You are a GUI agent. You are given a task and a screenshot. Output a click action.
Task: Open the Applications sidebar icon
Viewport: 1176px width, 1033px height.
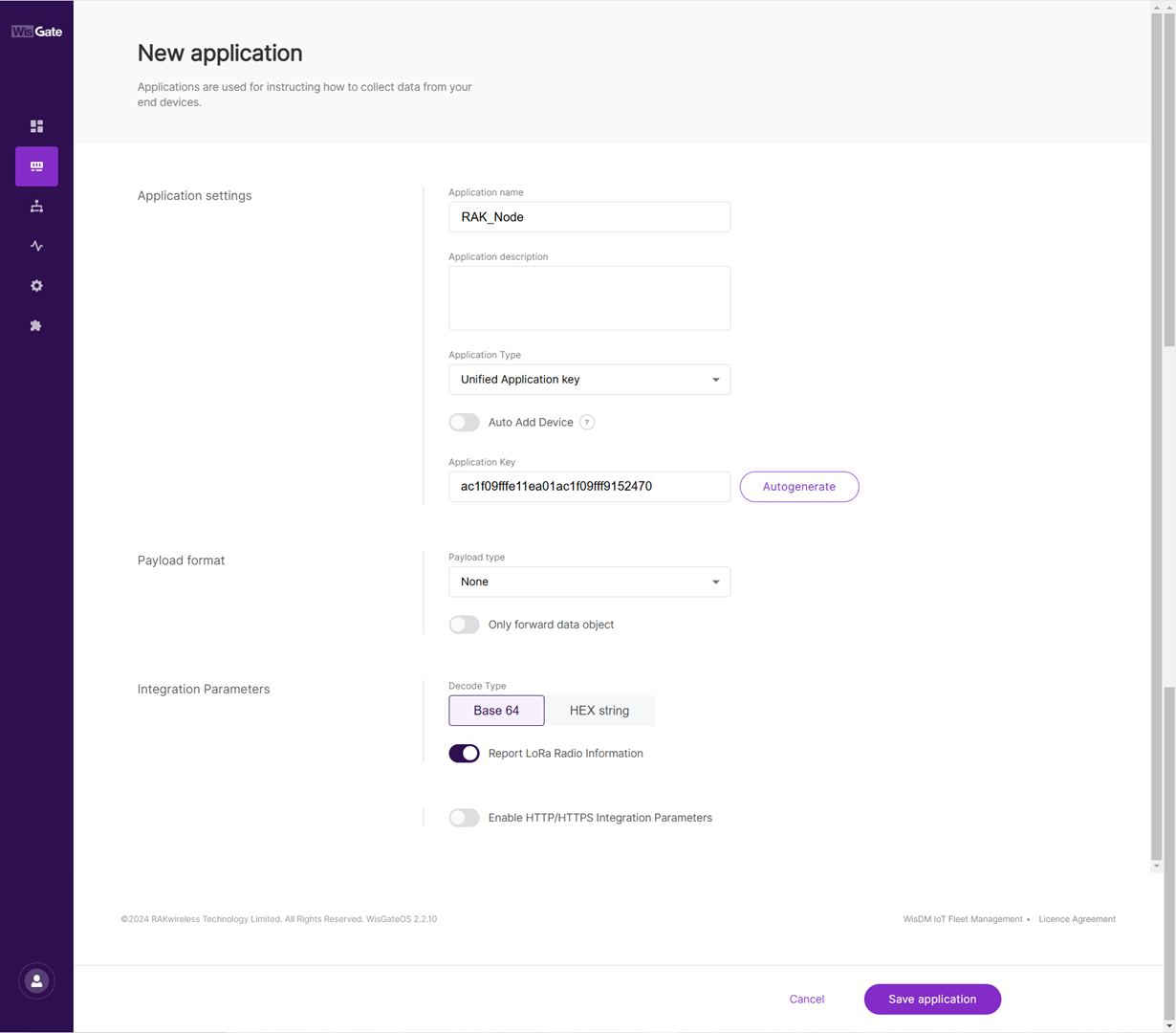pos(36,166)
